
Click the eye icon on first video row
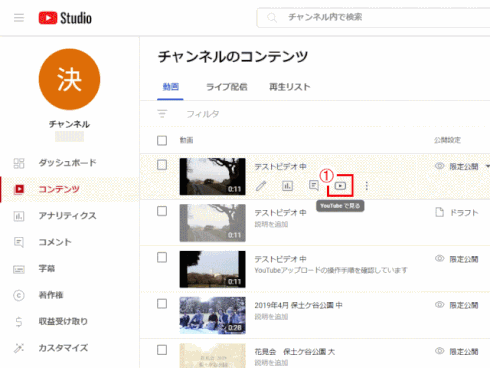click(440, 166)
